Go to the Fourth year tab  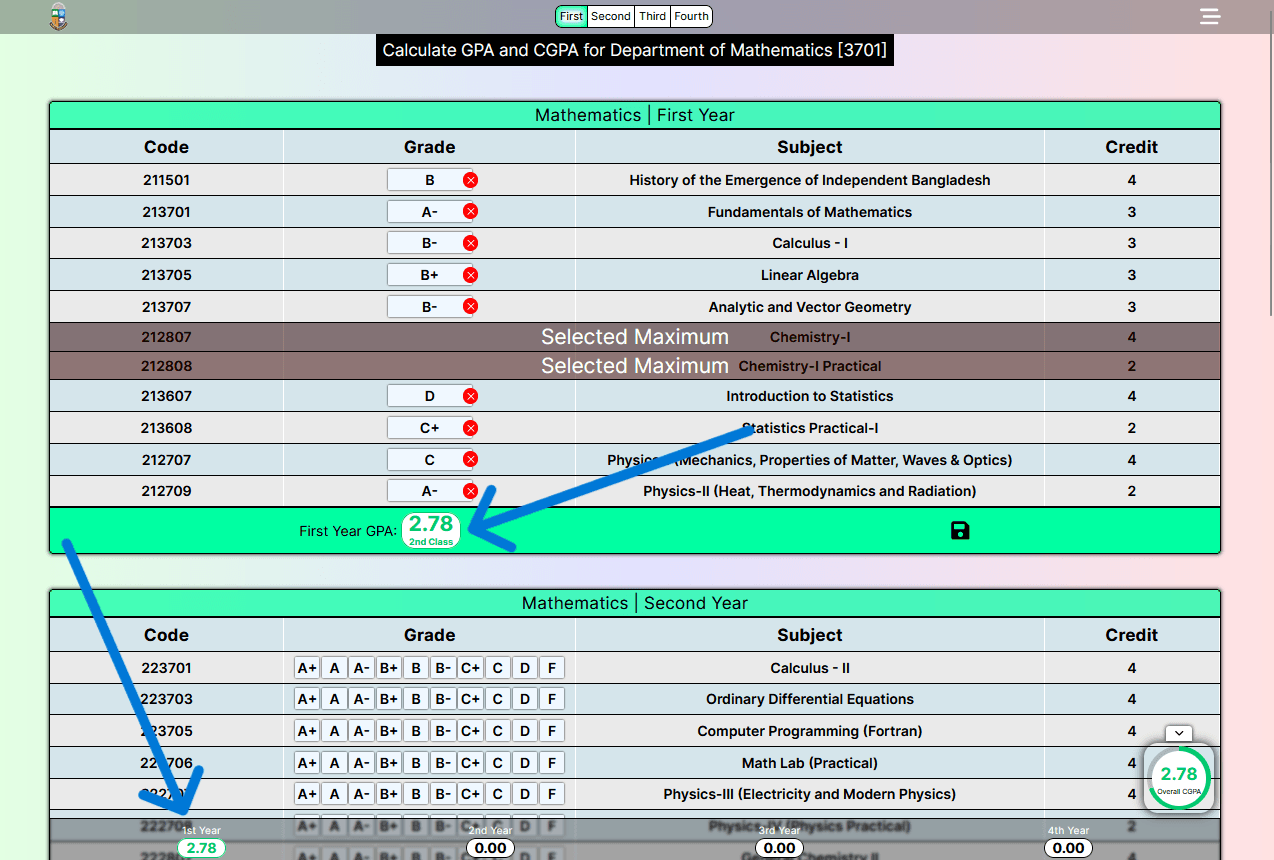(x=691, y=16)
